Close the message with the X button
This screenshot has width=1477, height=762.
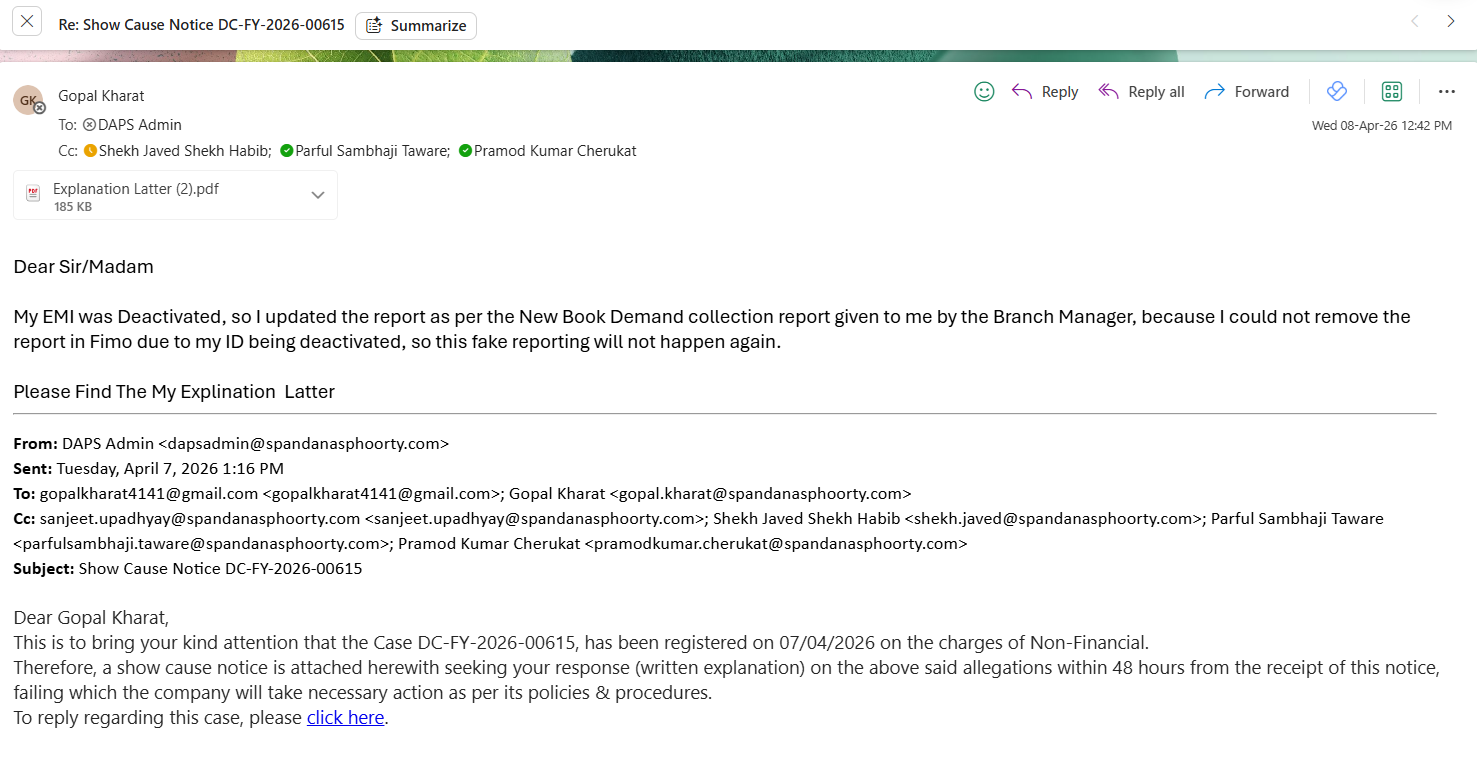coord(27,21)
